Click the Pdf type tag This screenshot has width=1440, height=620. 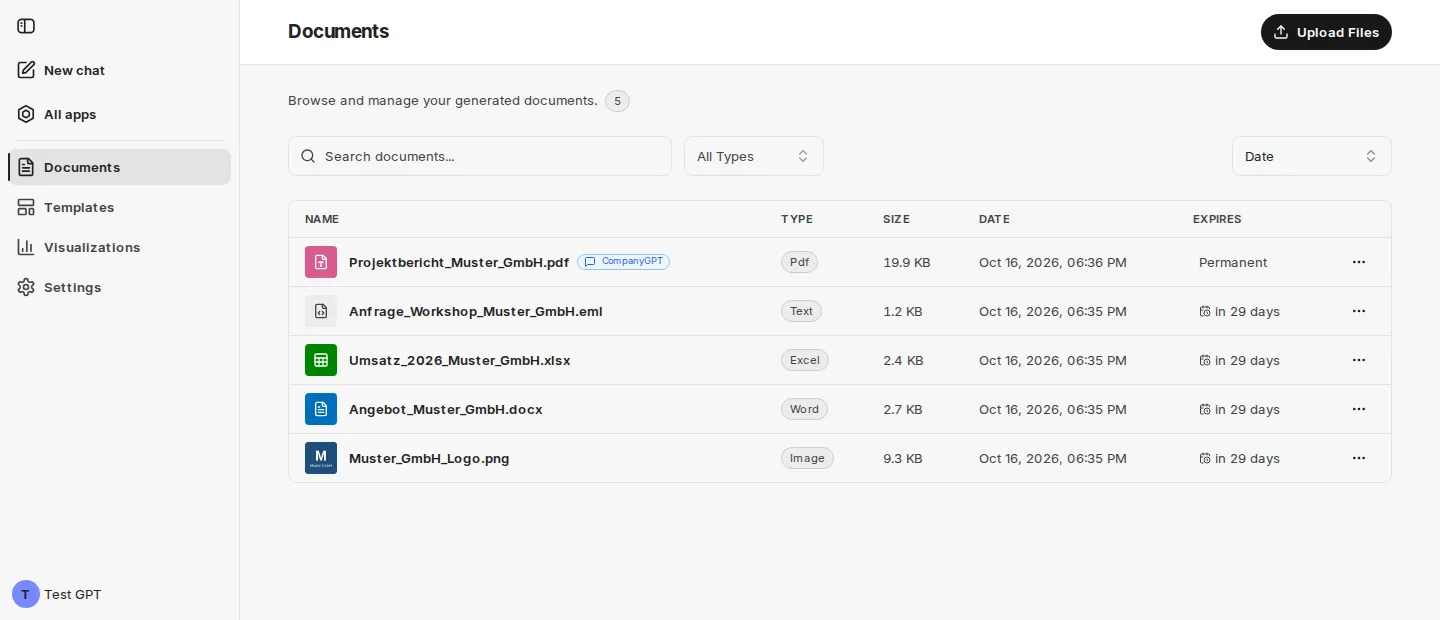799,262
